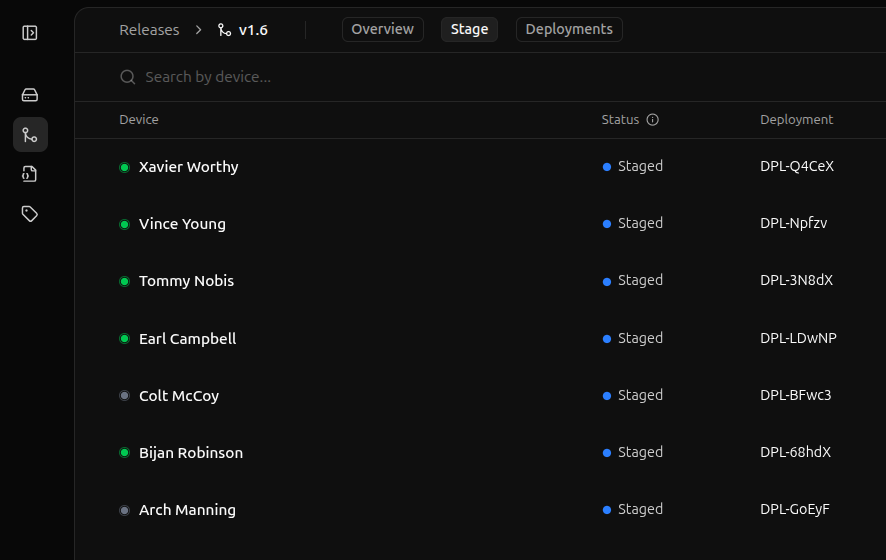Open the config schema file icon in sidebar
Image resolution: width=886 pixels, height=560 pixels.
tap(30, 174)
